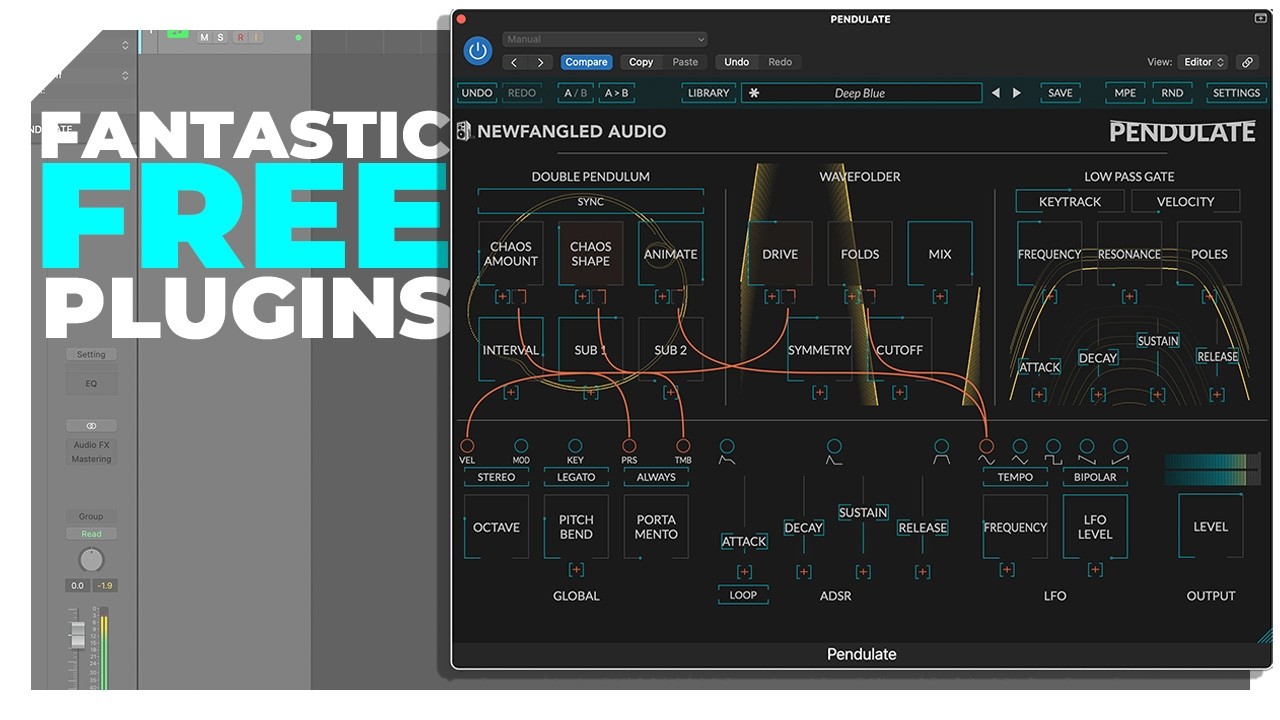Click the Deep Blue preset name field
The width and height of the screenshot is (1280, 720).
click(x=861, y=93)
